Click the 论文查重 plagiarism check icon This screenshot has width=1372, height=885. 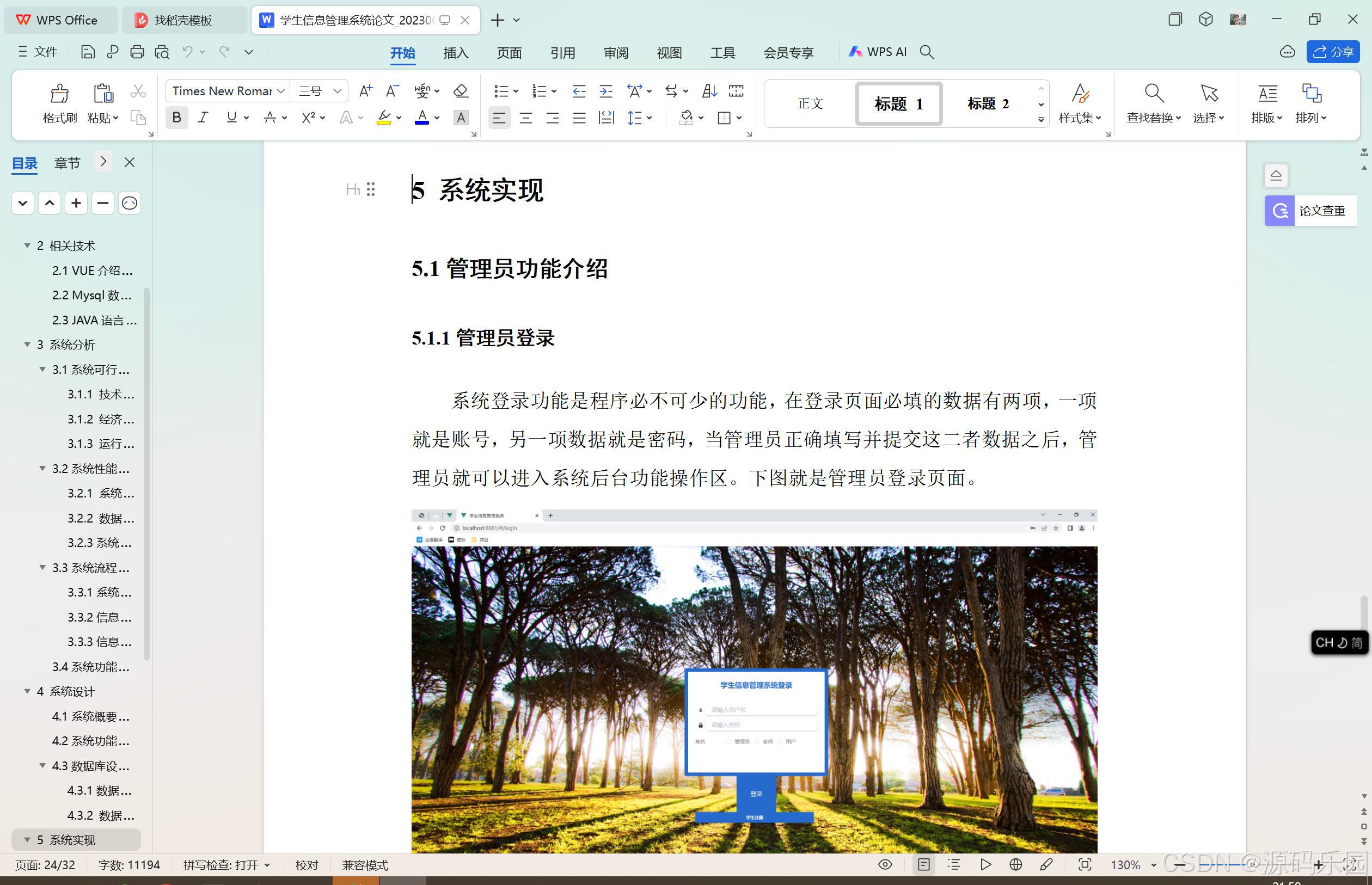[x=1279, y=210]
